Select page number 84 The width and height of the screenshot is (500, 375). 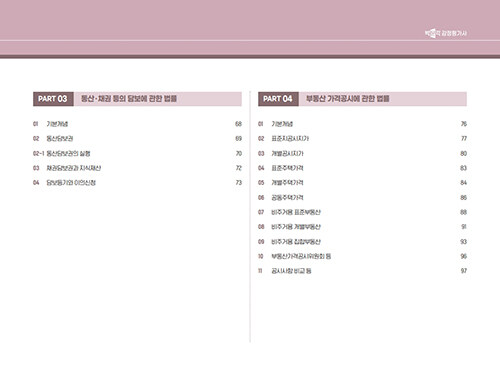pos(463,183)
